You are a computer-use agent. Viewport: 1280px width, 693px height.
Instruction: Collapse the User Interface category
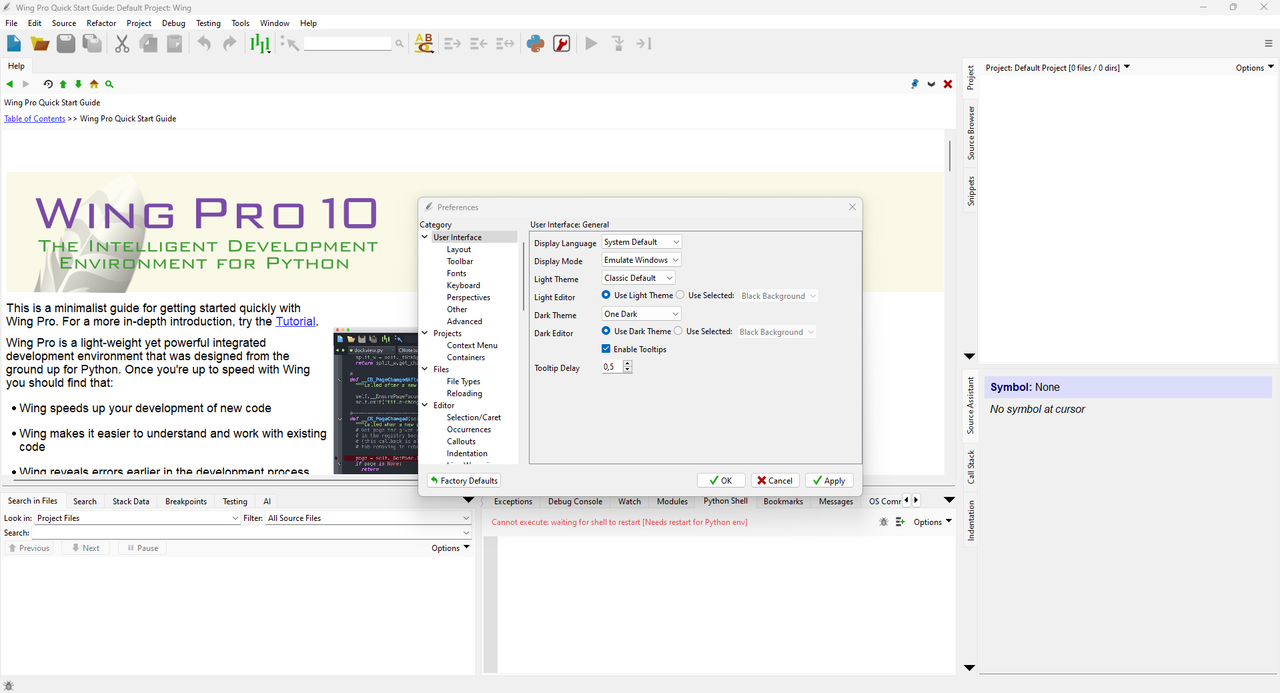[425, 237]
